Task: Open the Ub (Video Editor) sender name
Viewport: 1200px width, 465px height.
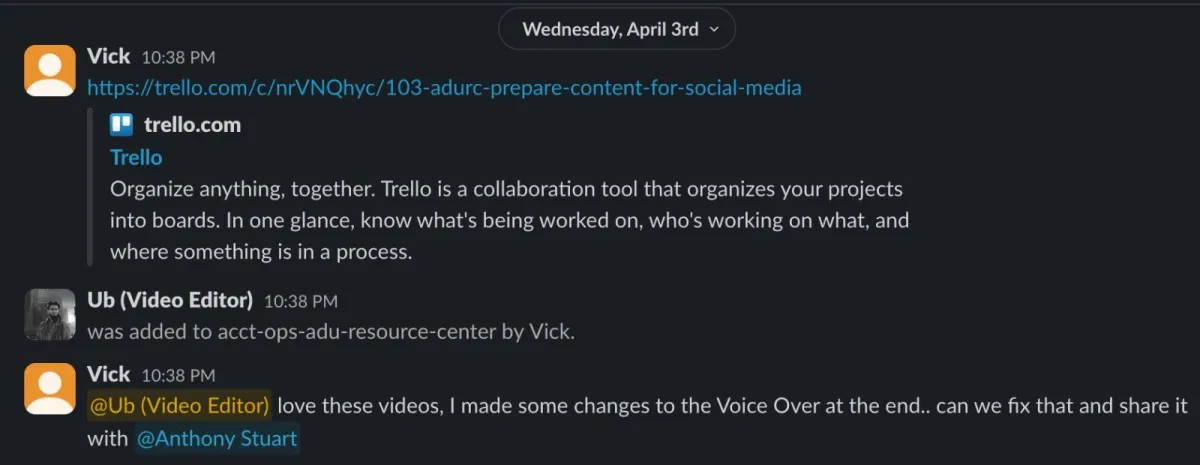Action: [170, 300]
